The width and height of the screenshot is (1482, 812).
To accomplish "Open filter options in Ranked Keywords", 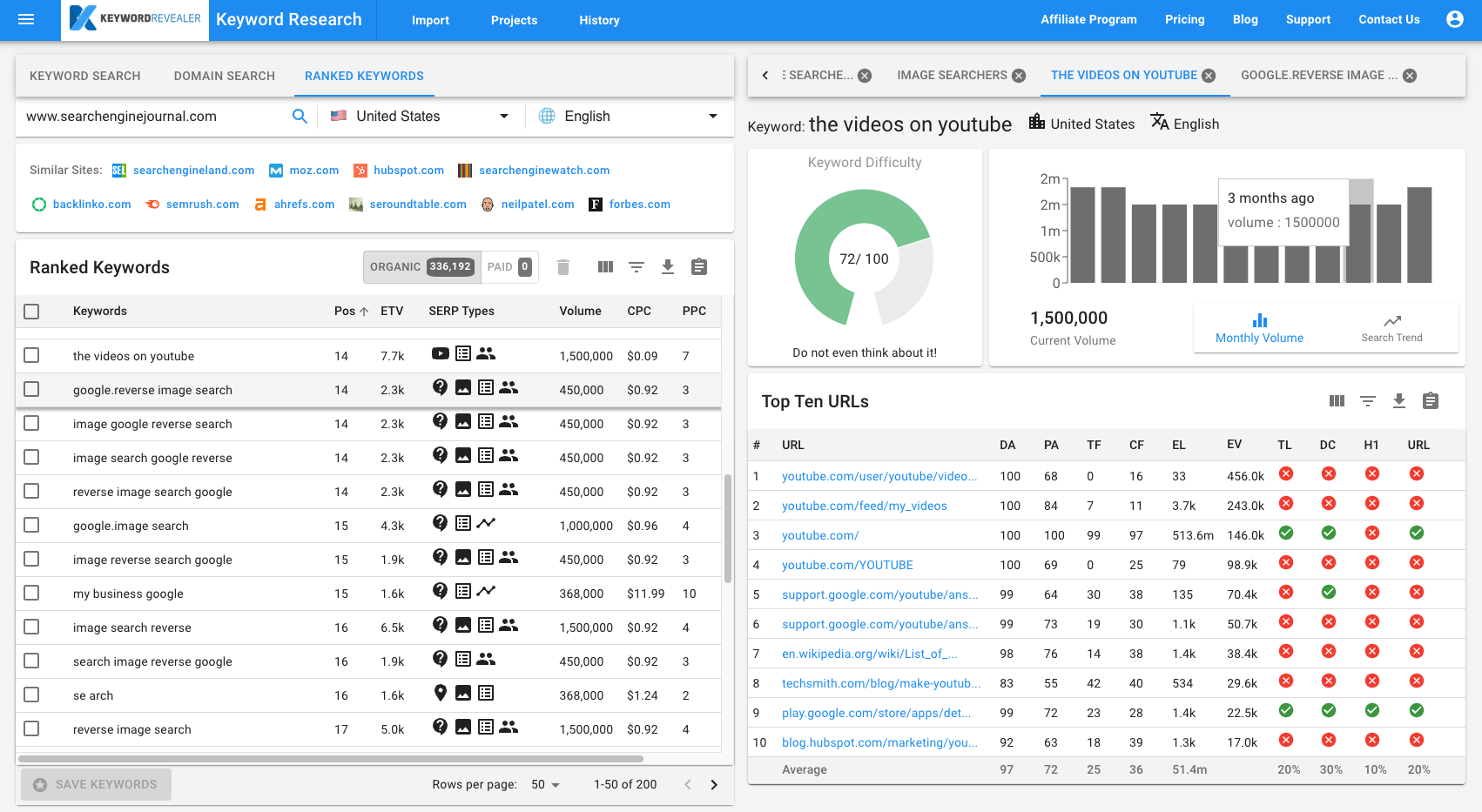I will point(637,267).
